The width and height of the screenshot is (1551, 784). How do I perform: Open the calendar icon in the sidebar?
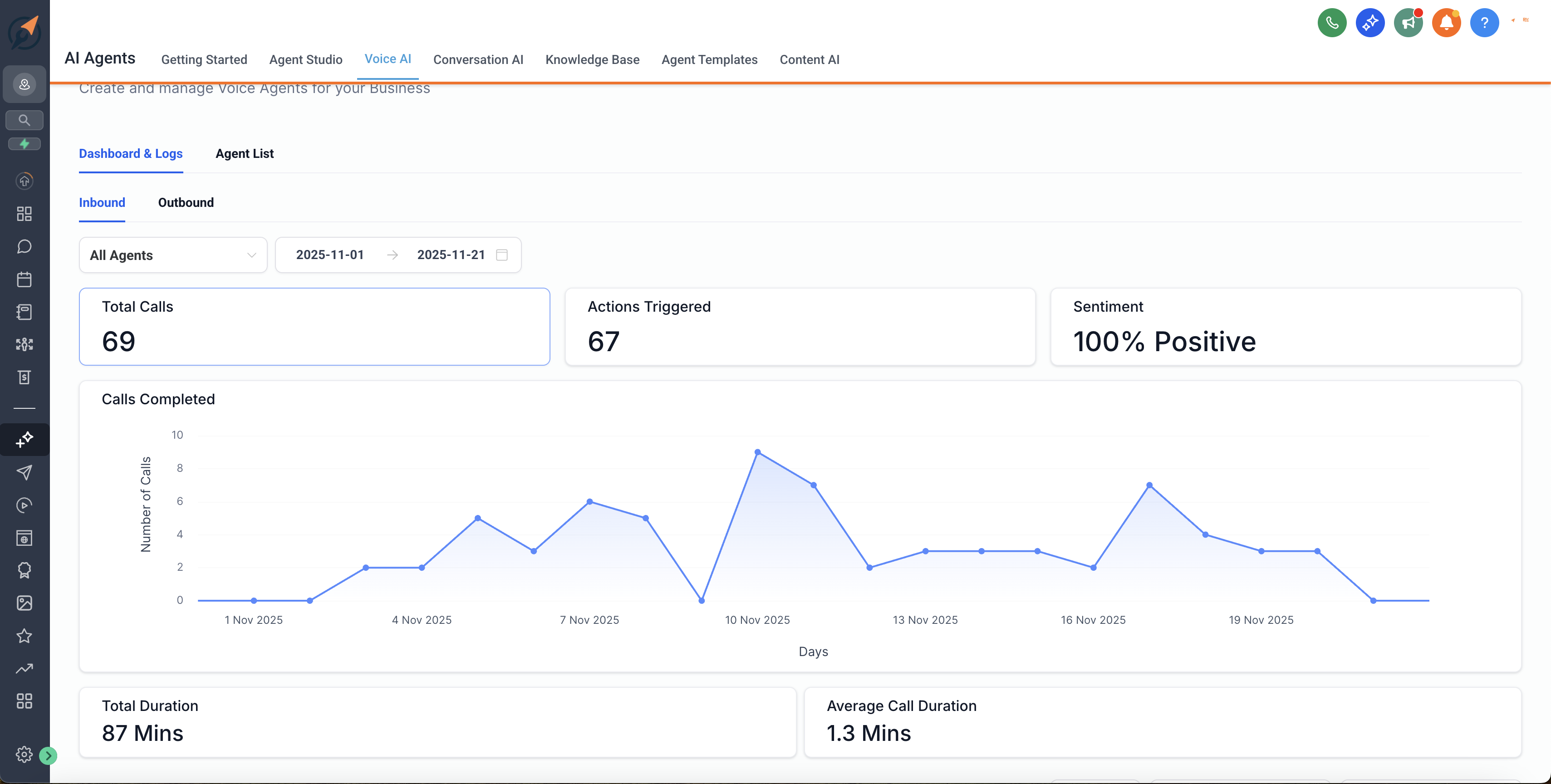(24, 279)
